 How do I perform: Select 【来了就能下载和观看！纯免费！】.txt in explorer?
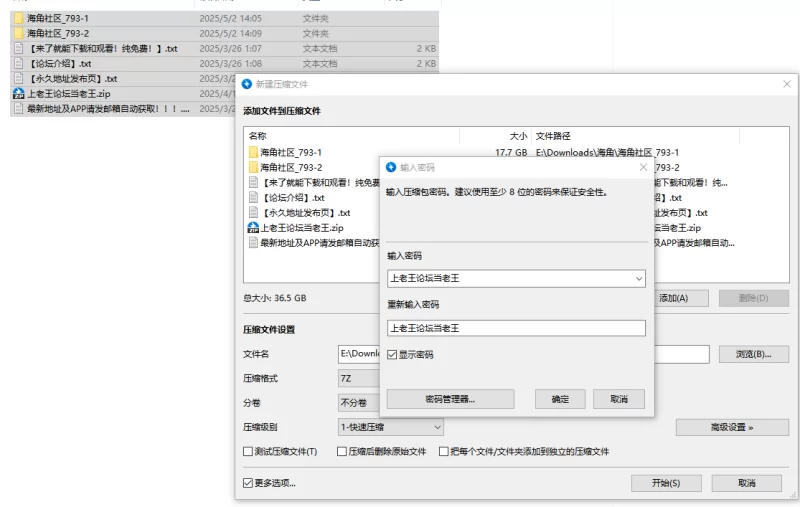coord(224,48)
